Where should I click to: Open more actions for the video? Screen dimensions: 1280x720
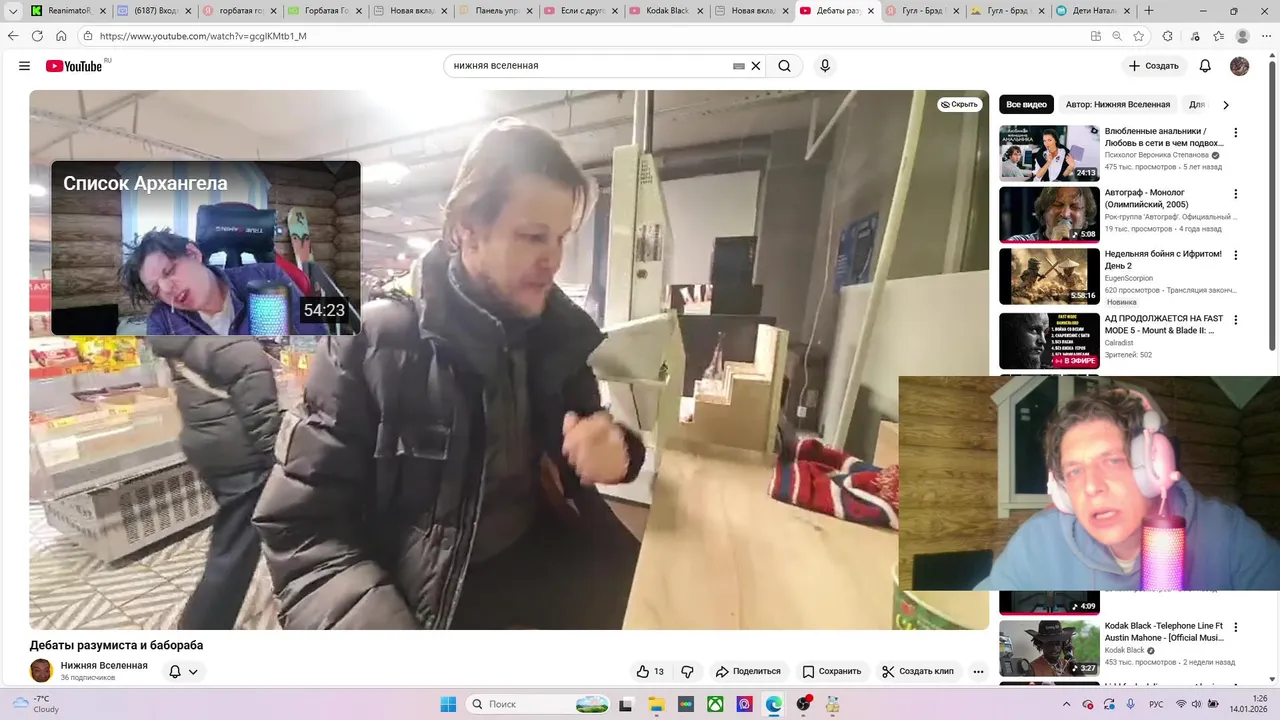point(978,671)
